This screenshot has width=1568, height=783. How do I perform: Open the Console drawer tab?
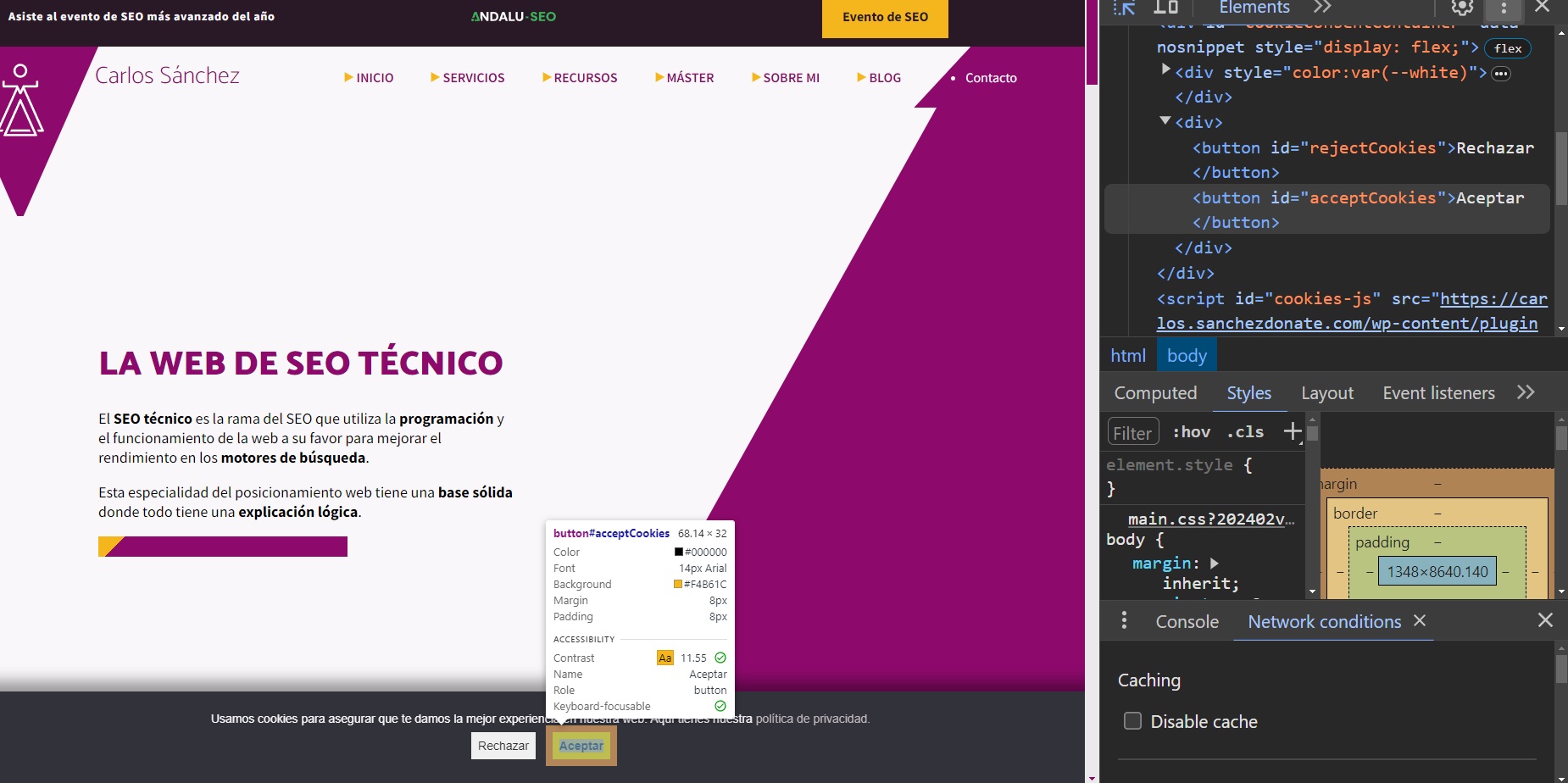(1187, 621)
